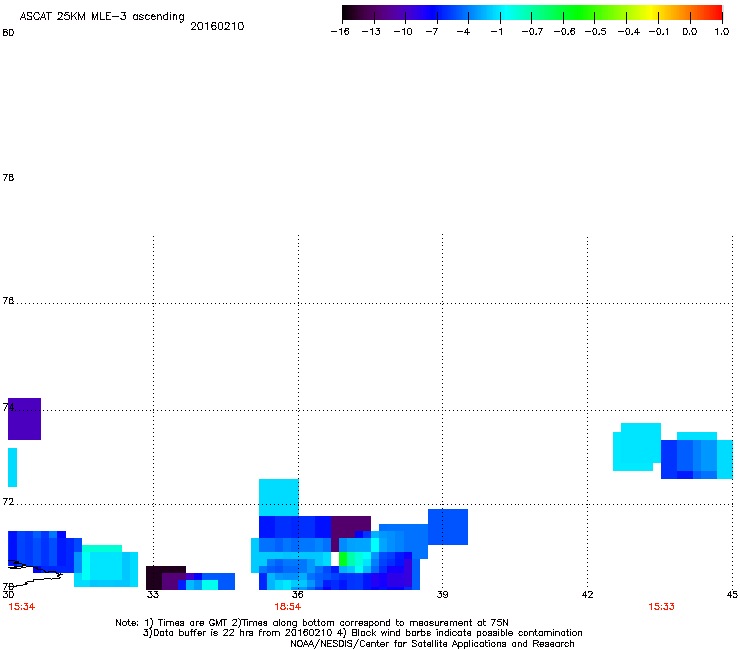740x650 pixels.
Task: Click the purple data block near 74N
Action: pos(25,419)
